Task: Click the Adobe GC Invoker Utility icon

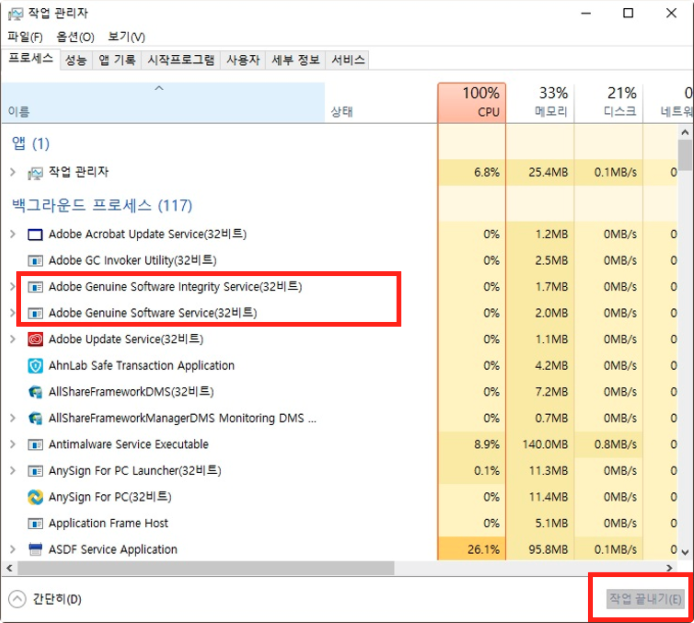Action: pos(35,261)
